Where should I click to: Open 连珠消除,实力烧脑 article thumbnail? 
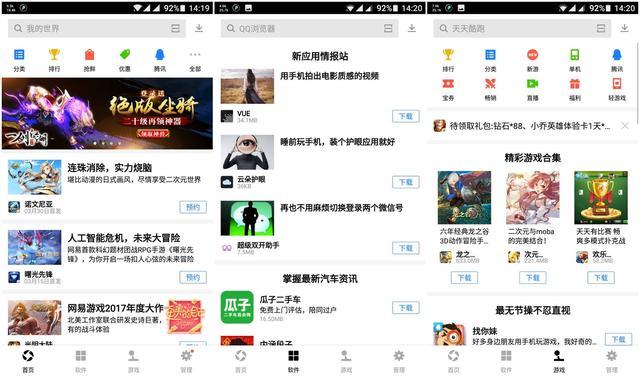coord(35,177)
